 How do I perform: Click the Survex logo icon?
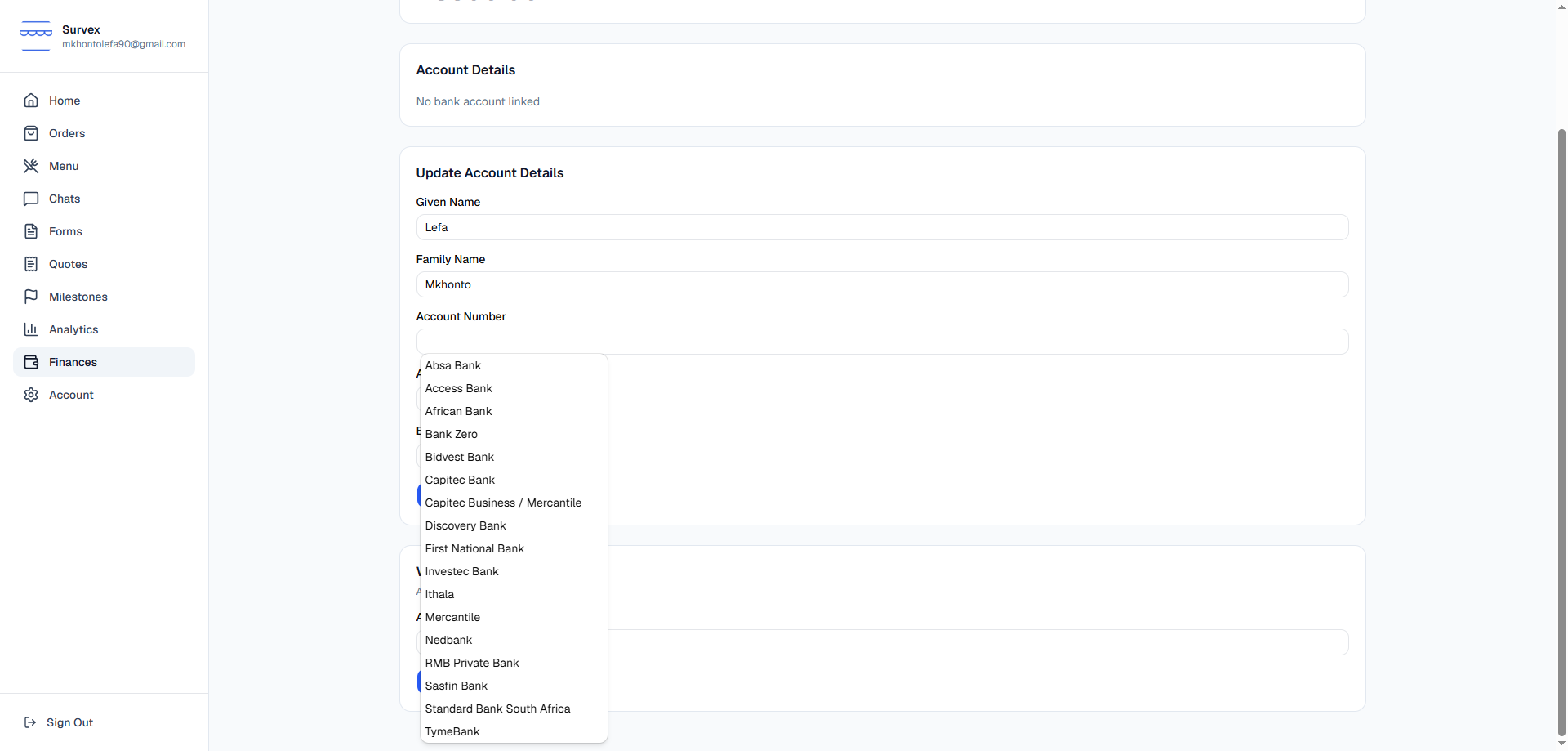[36, 36]
